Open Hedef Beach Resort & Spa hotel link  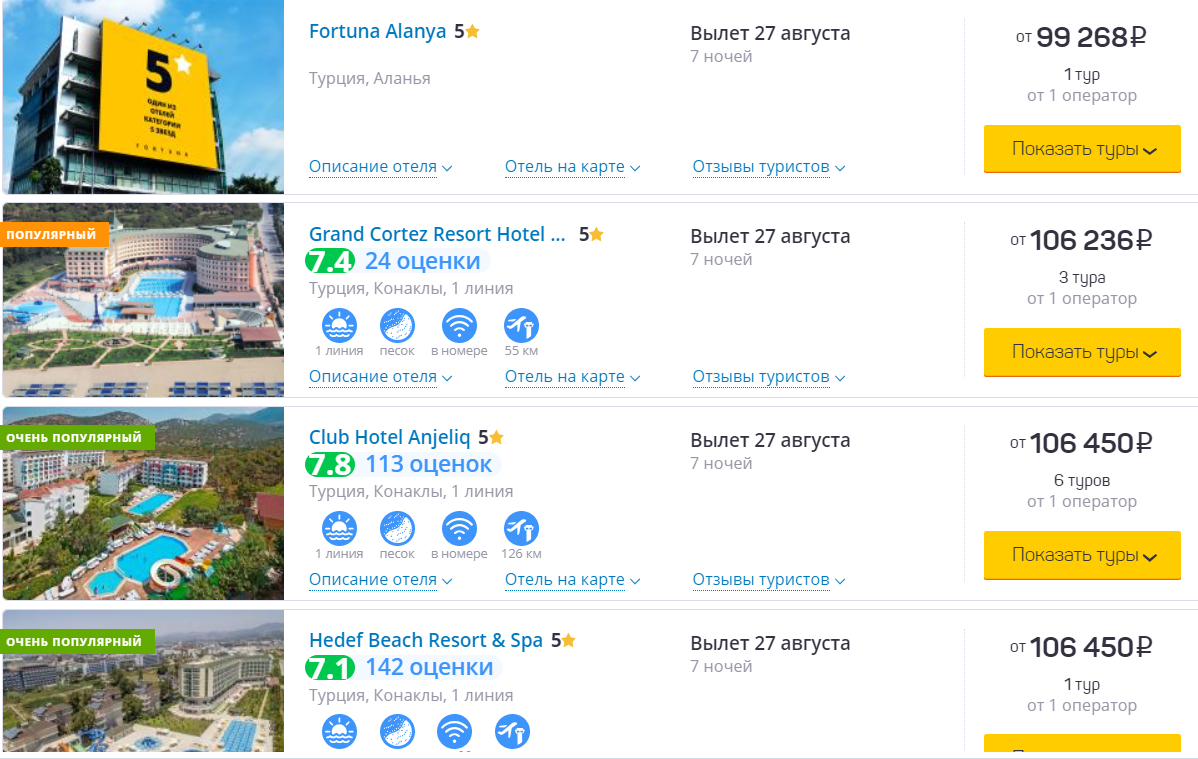425,640
